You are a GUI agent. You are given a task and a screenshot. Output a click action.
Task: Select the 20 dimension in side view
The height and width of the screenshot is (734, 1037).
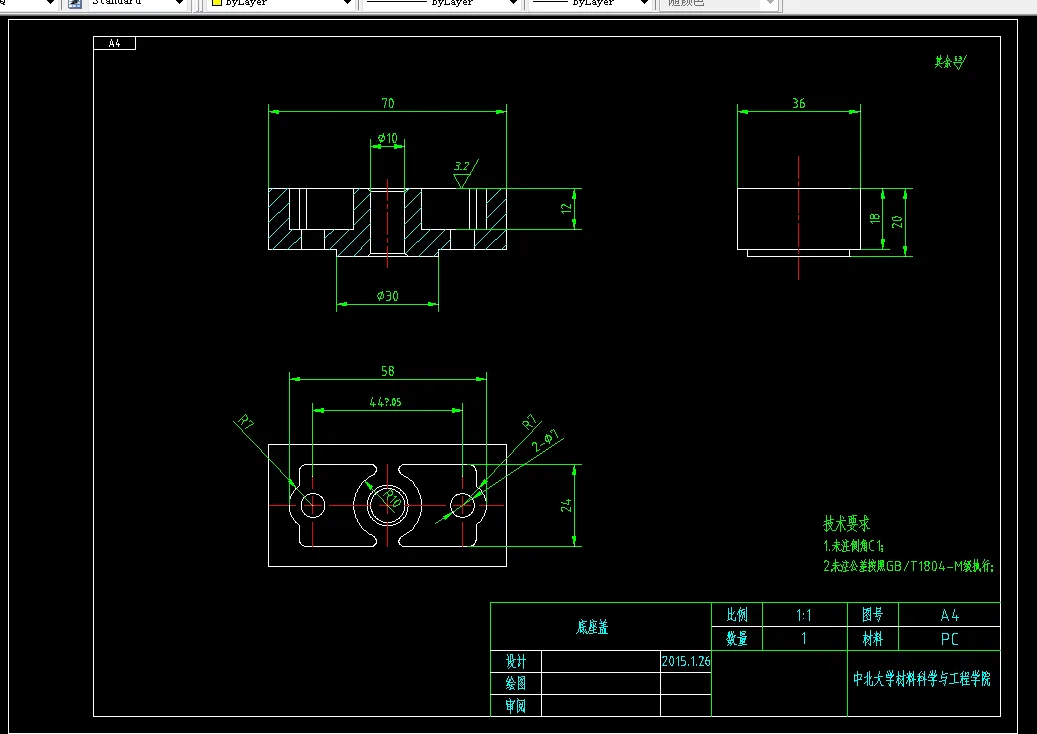[x=897, y=222]
